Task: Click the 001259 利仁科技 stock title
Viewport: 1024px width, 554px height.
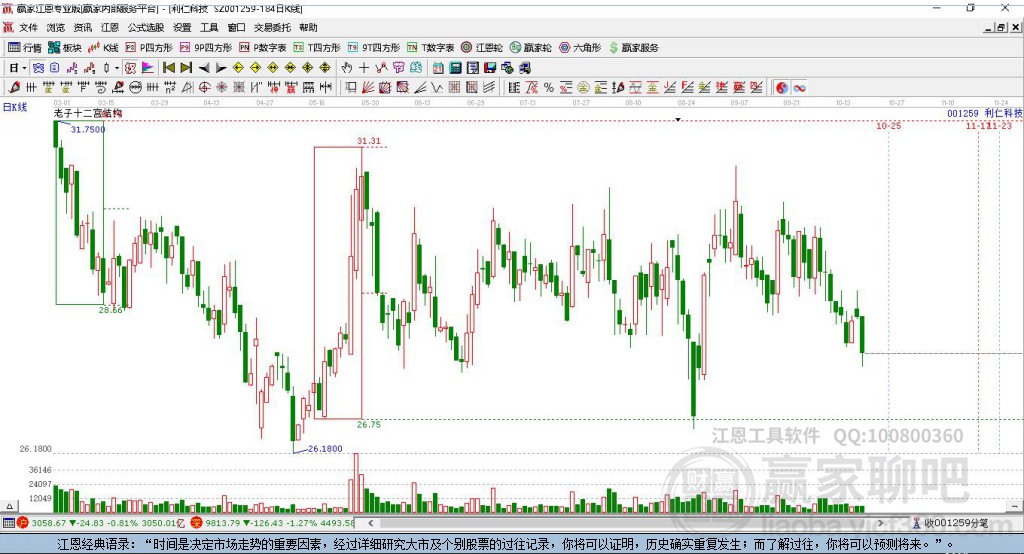Action: 985,113
